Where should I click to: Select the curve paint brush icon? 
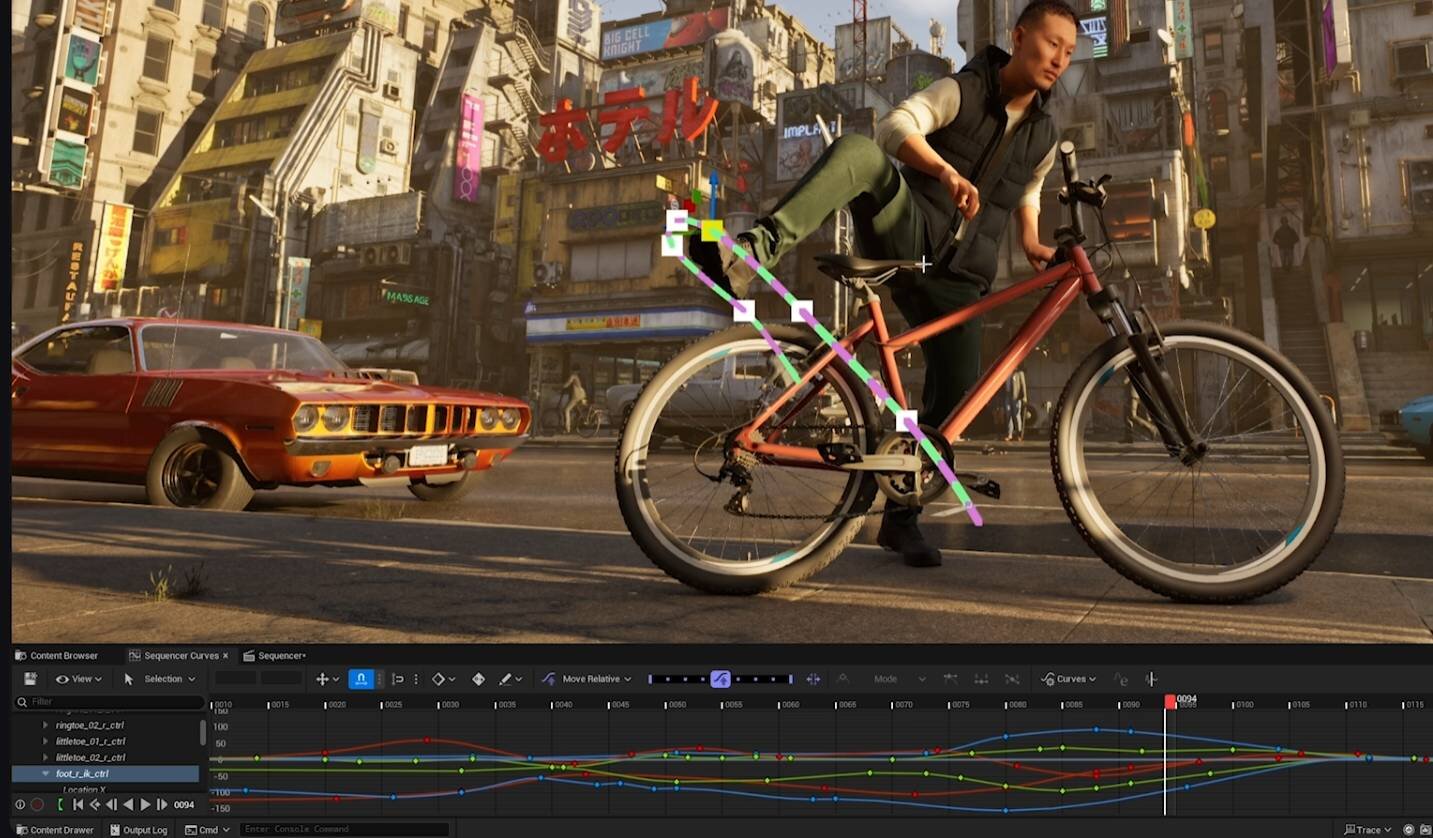pyautogui.click(x=505, y=679)
